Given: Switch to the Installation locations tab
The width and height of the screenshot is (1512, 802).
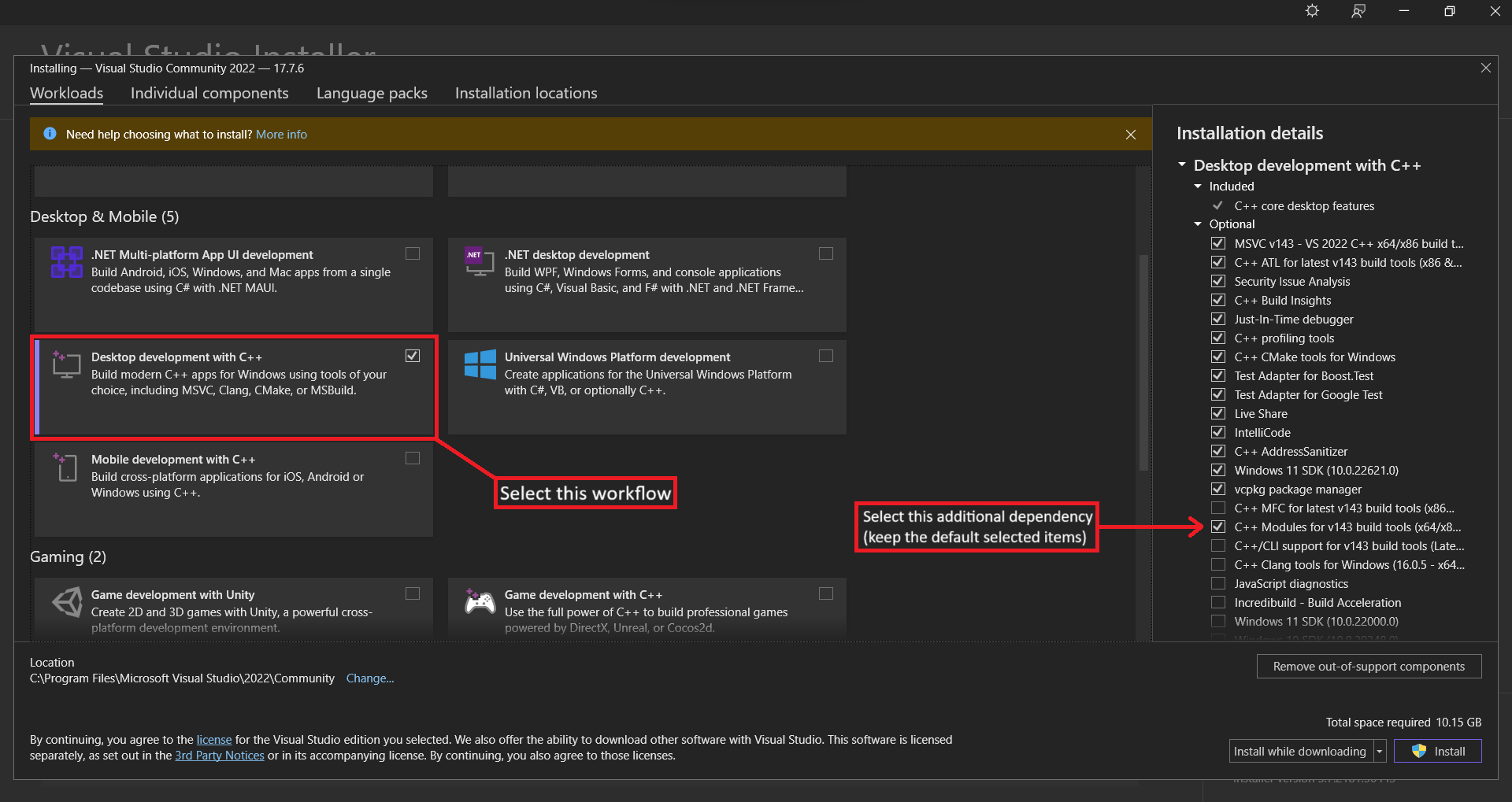Looking at the screenshot, I should tap(526, 94).
